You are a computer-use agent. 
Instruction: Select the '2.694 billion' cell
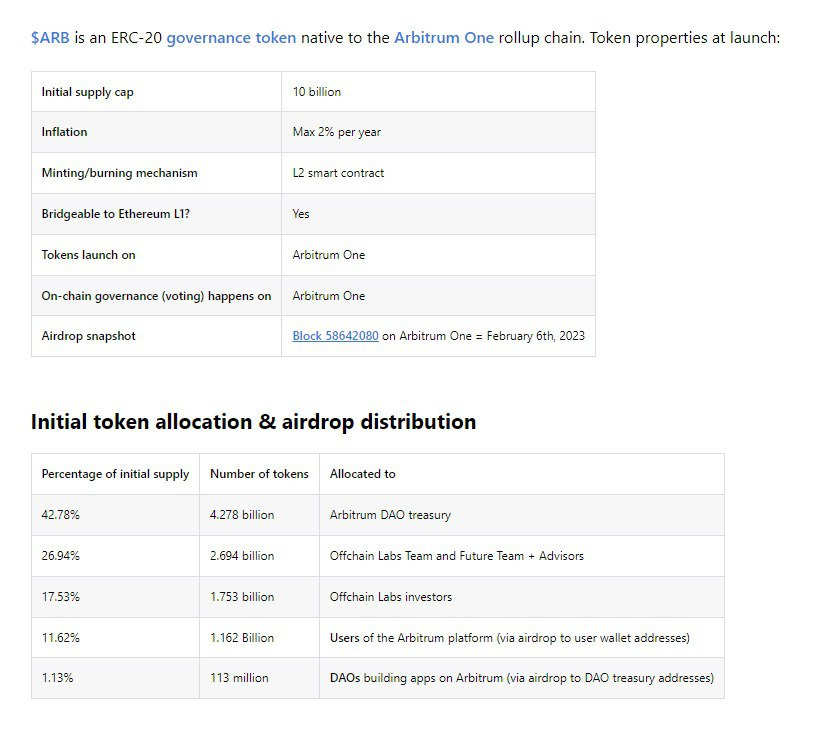(259, 556)
